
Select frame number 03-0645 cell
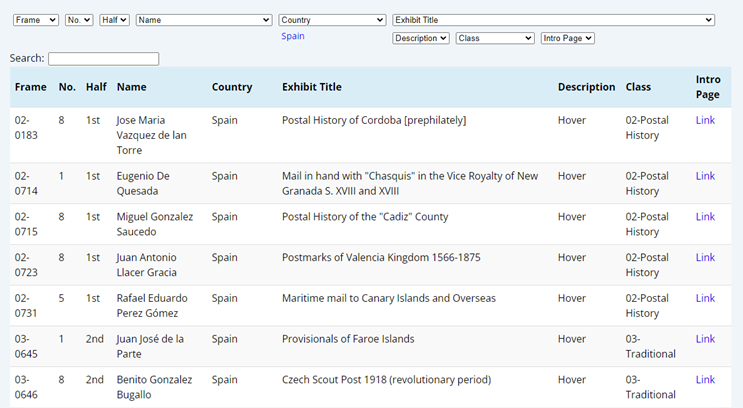click(x=26, y=347)
